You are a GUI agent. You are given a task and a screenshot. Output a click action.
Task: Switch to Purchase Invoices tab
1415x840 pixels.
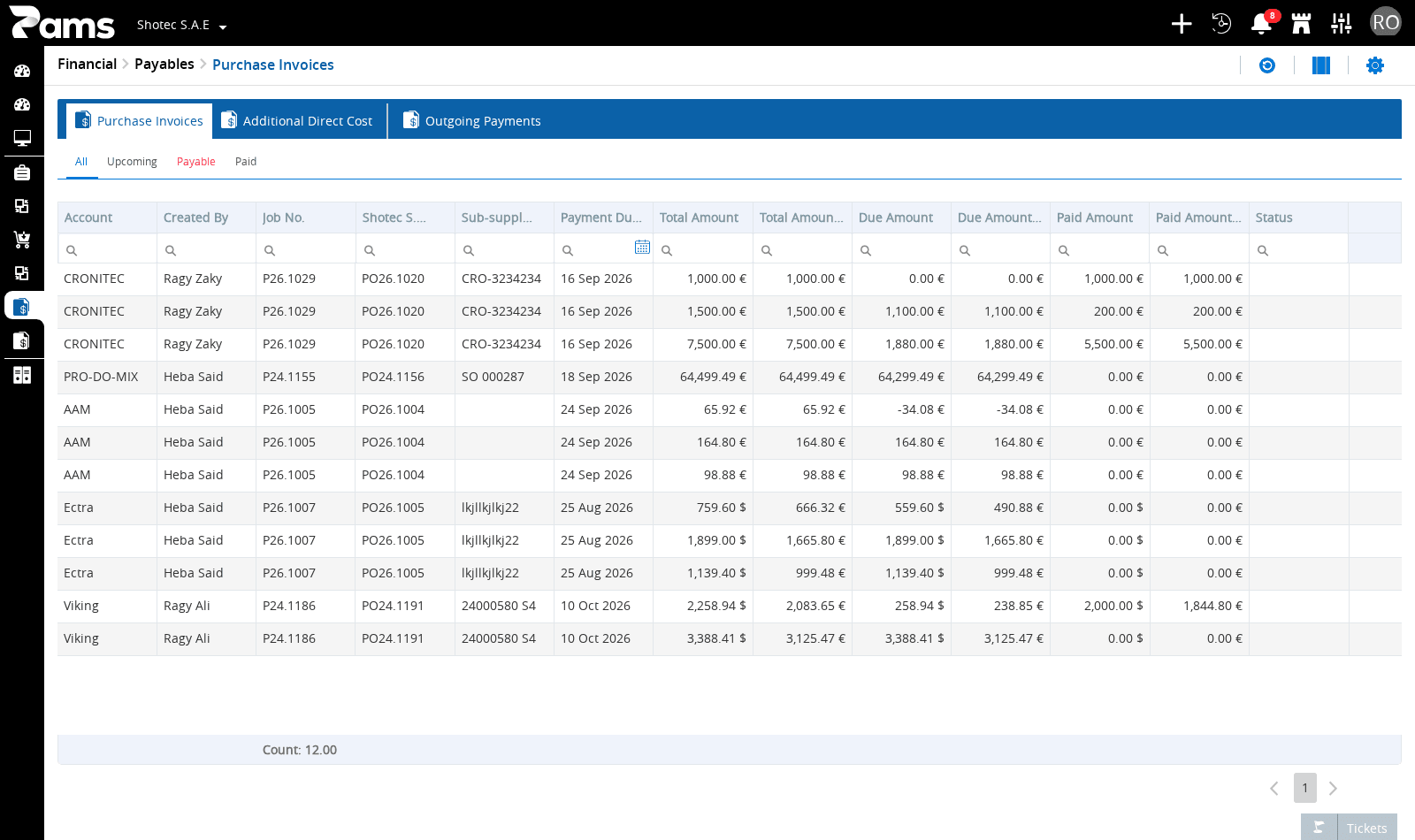140,121
